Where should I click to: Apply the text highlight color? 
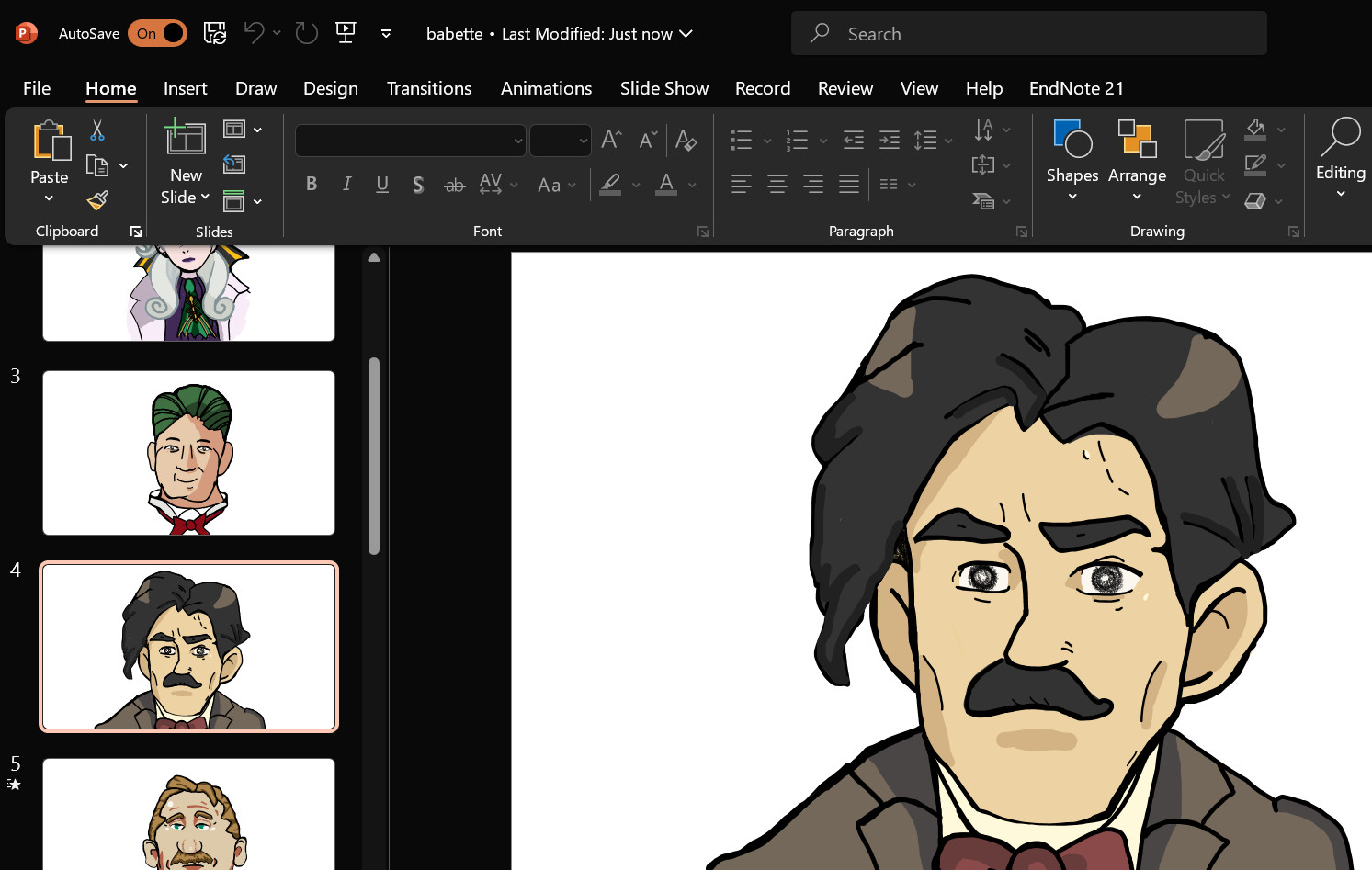pos(610,185)
